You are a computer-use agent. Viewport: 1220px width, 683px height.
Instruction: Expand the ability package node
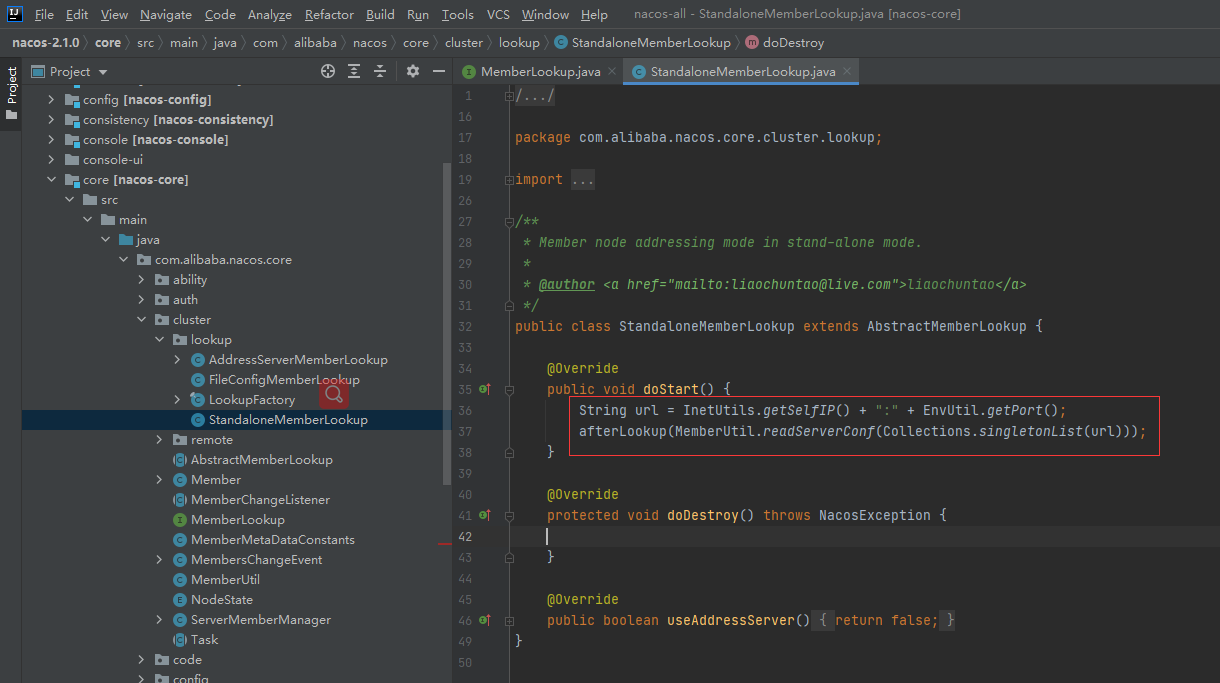click(x=142, y=280)
